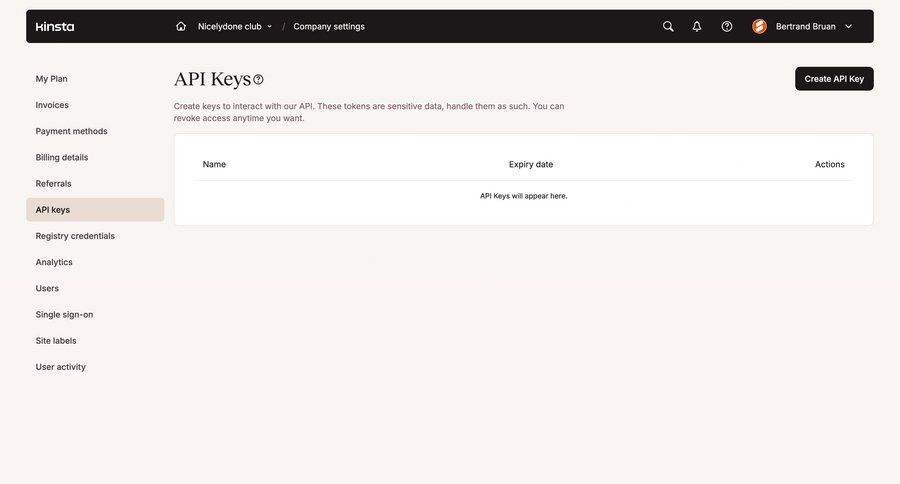900x484 pixels.
Task: Expand the Bertrand Bruan user menu chevron
Action: (x=849, y=26)
